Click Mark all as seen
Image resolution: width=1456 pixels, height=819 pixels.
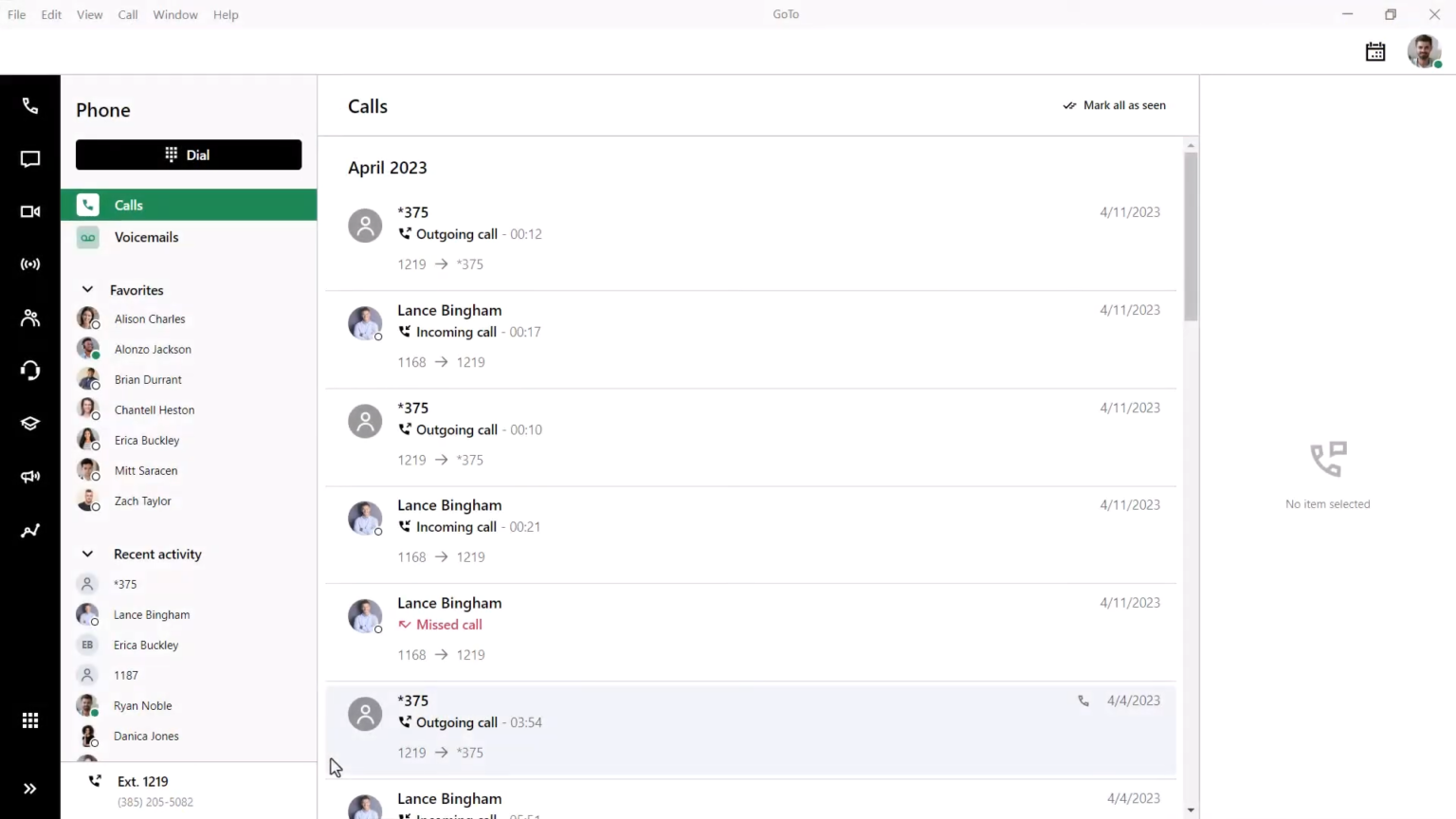pyautogui.click(x=1115, y=105)
